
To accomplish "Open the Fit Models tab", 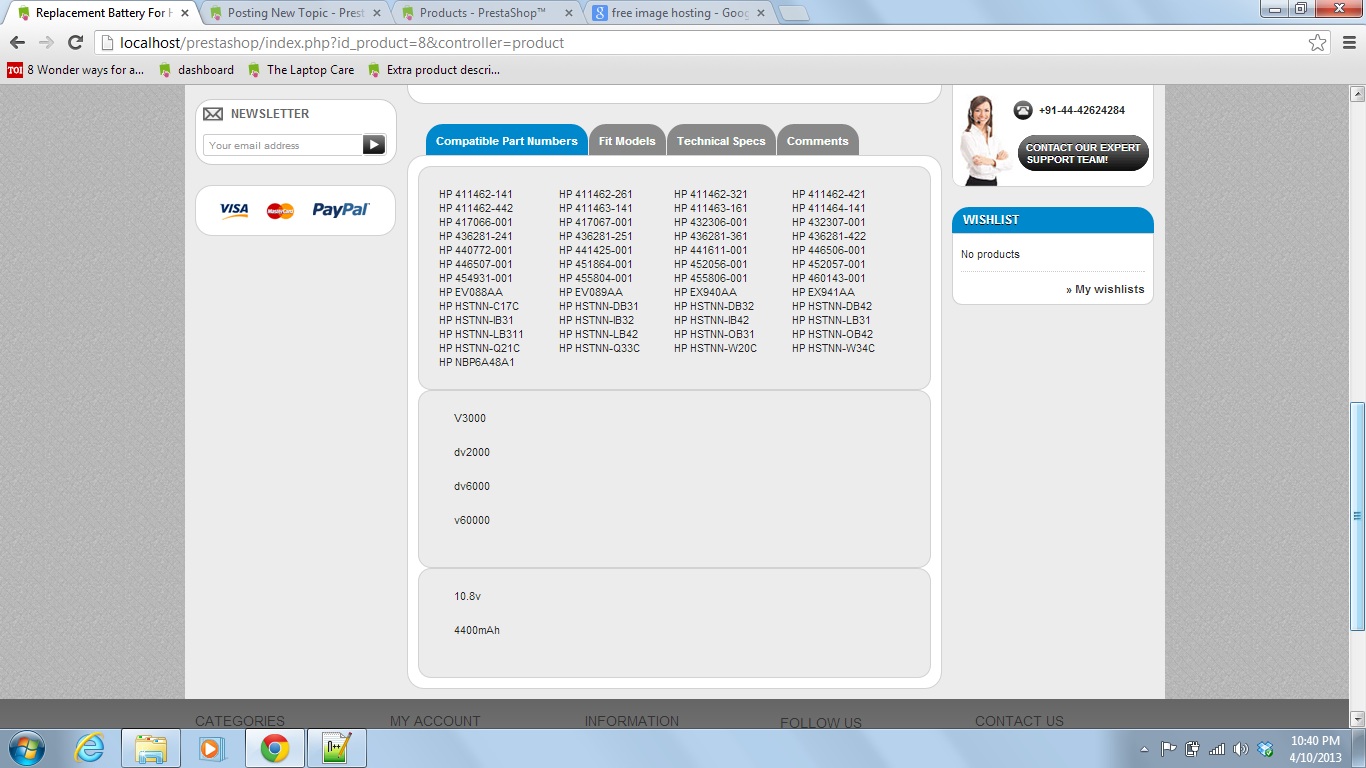I will (627, 140).
